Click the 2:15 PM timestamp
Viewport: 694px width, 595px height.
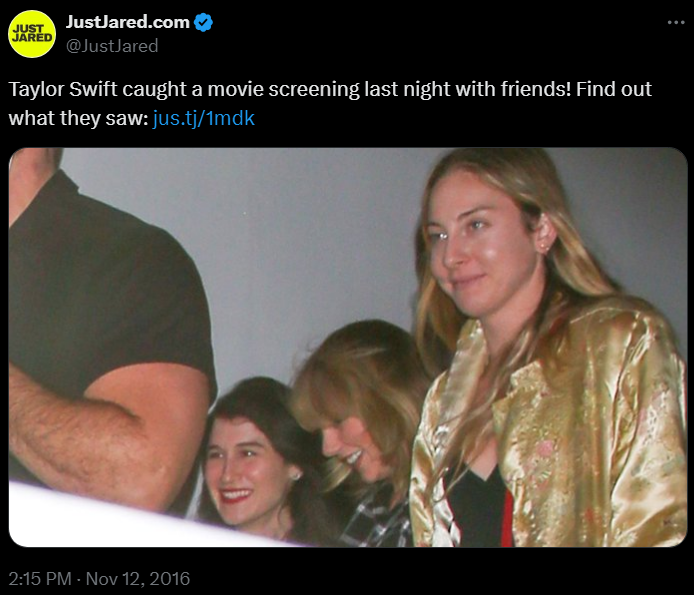38,578
